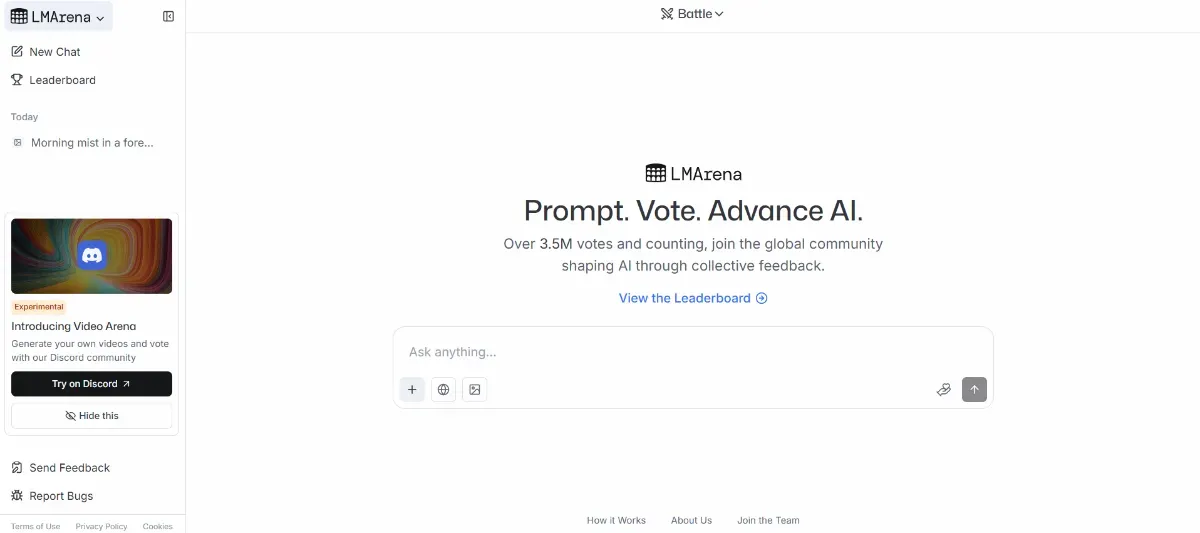Click the globe web search icon
This screenshot has width=1200, height=533.
point(443,390)
